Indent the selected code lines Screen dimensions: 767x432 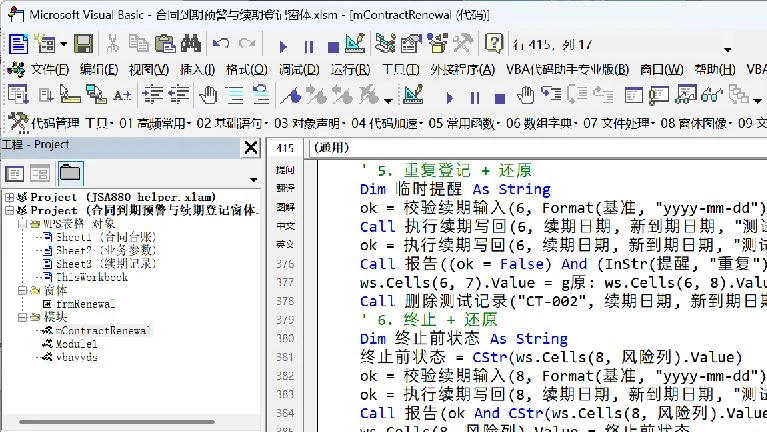153,94
